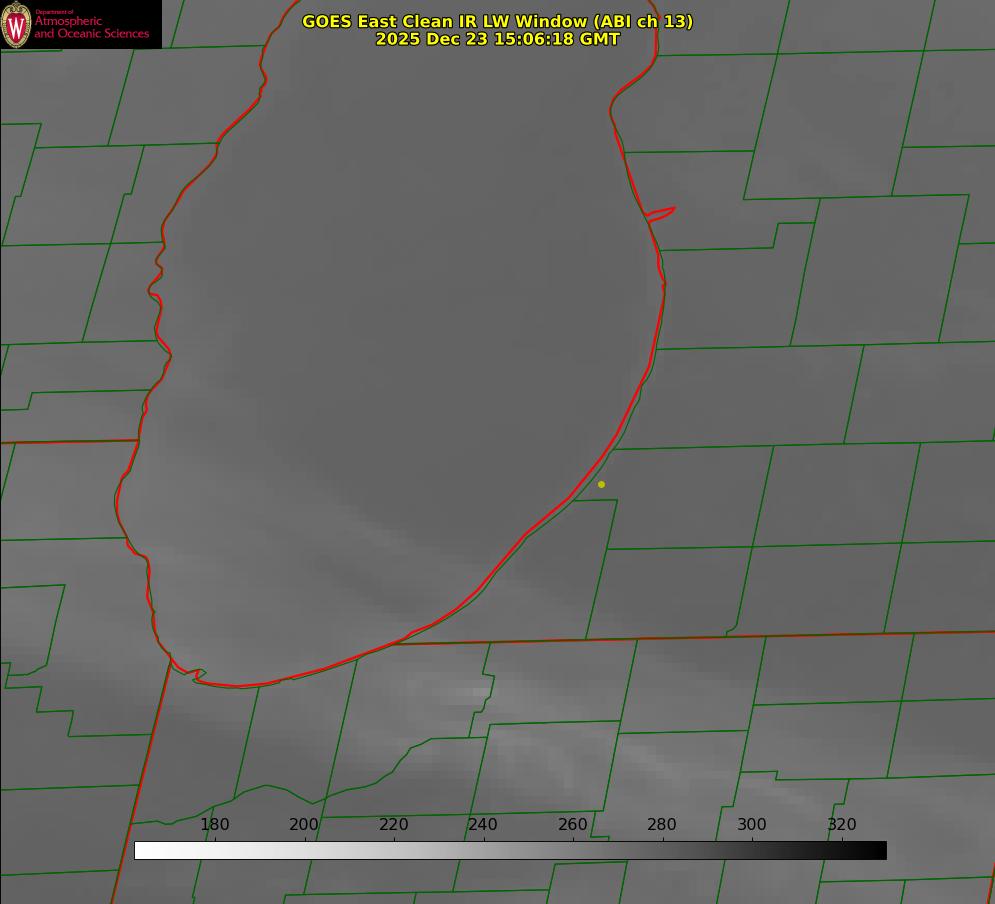Image resolution: width=995 pixels, height=904 pixels.
Task: Click the yellow dot location marker
Action: coord(601,485)
